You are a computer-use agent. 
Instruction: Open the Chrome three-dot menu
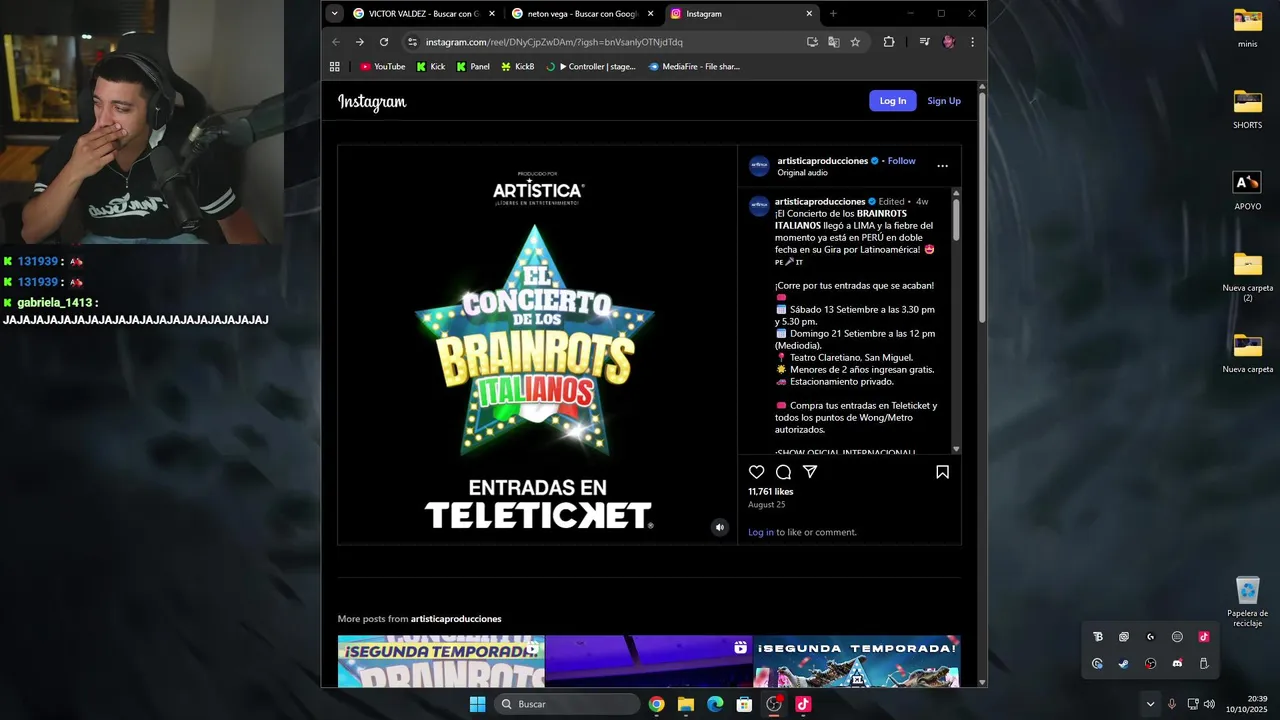click(972, 42)
